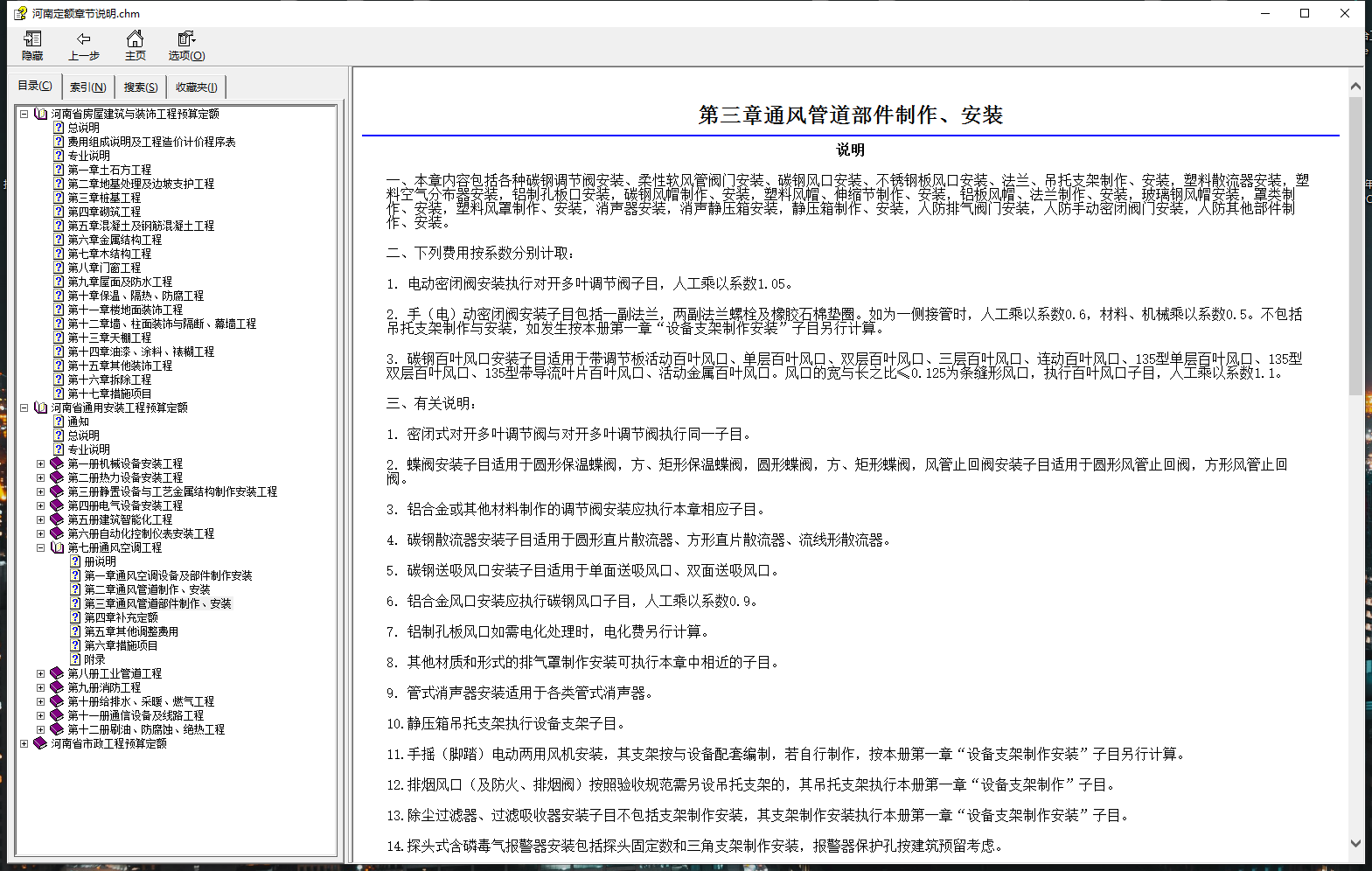Expand the 第六册自动化控制仪表安装工程 node
The width and height of the screenshot is (1372, 871).
click(x=40, y=533)
